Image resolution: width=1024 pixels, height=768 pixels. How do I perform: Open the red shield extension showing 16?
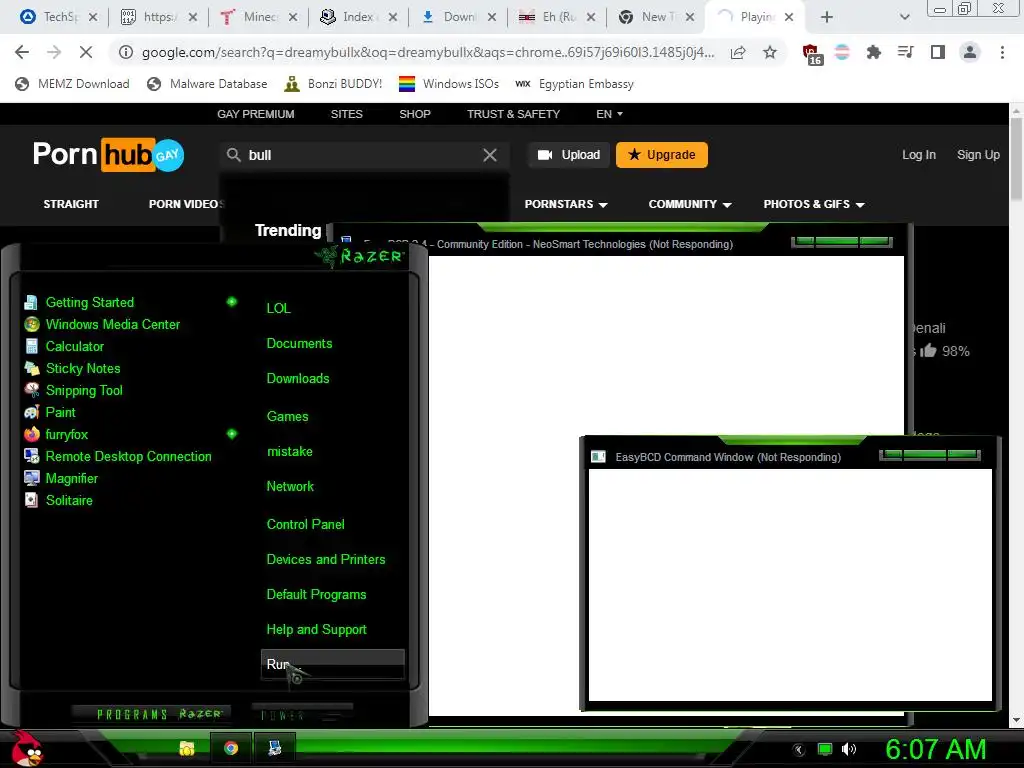(x=812, y=54)
